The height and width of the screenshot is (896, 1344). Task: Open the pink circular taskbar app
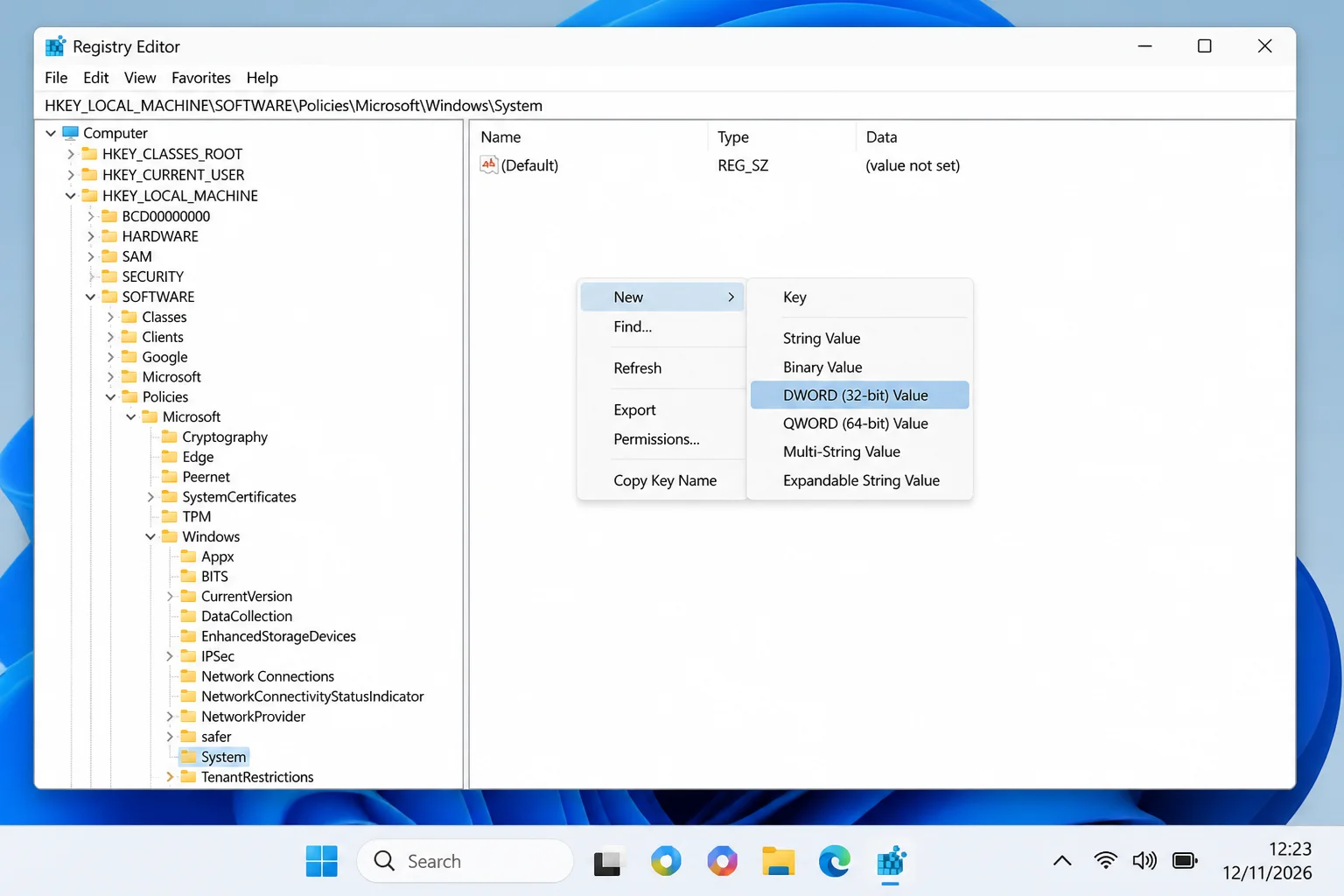coord(722,862)
